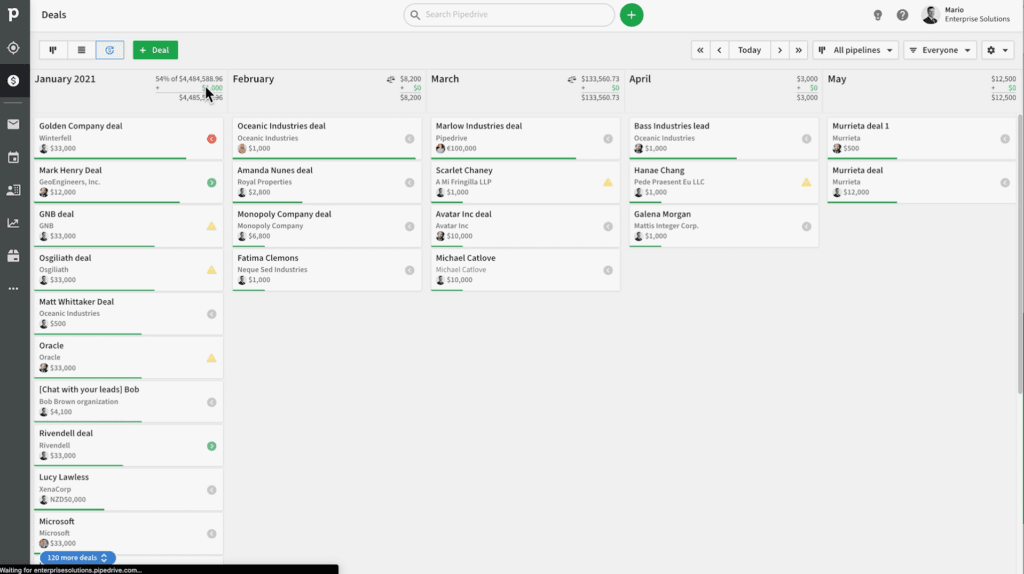Click the Deals page title
Viewport: 1024px width, 574px height.
coord(54,14)
